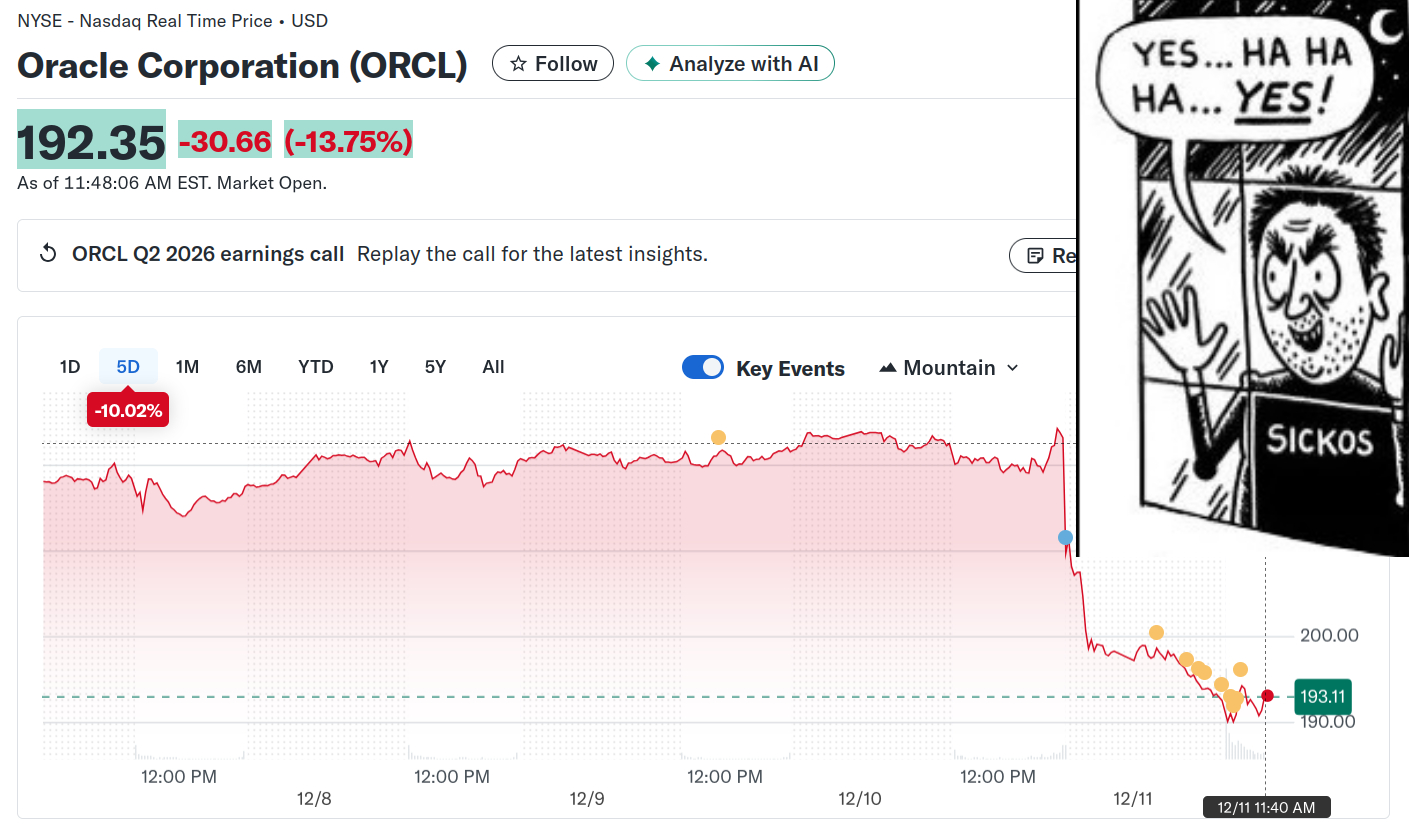Expand the Mountain dropdown chevron
Viewport: 1409px width, 831px height.
coord(1012,368)
